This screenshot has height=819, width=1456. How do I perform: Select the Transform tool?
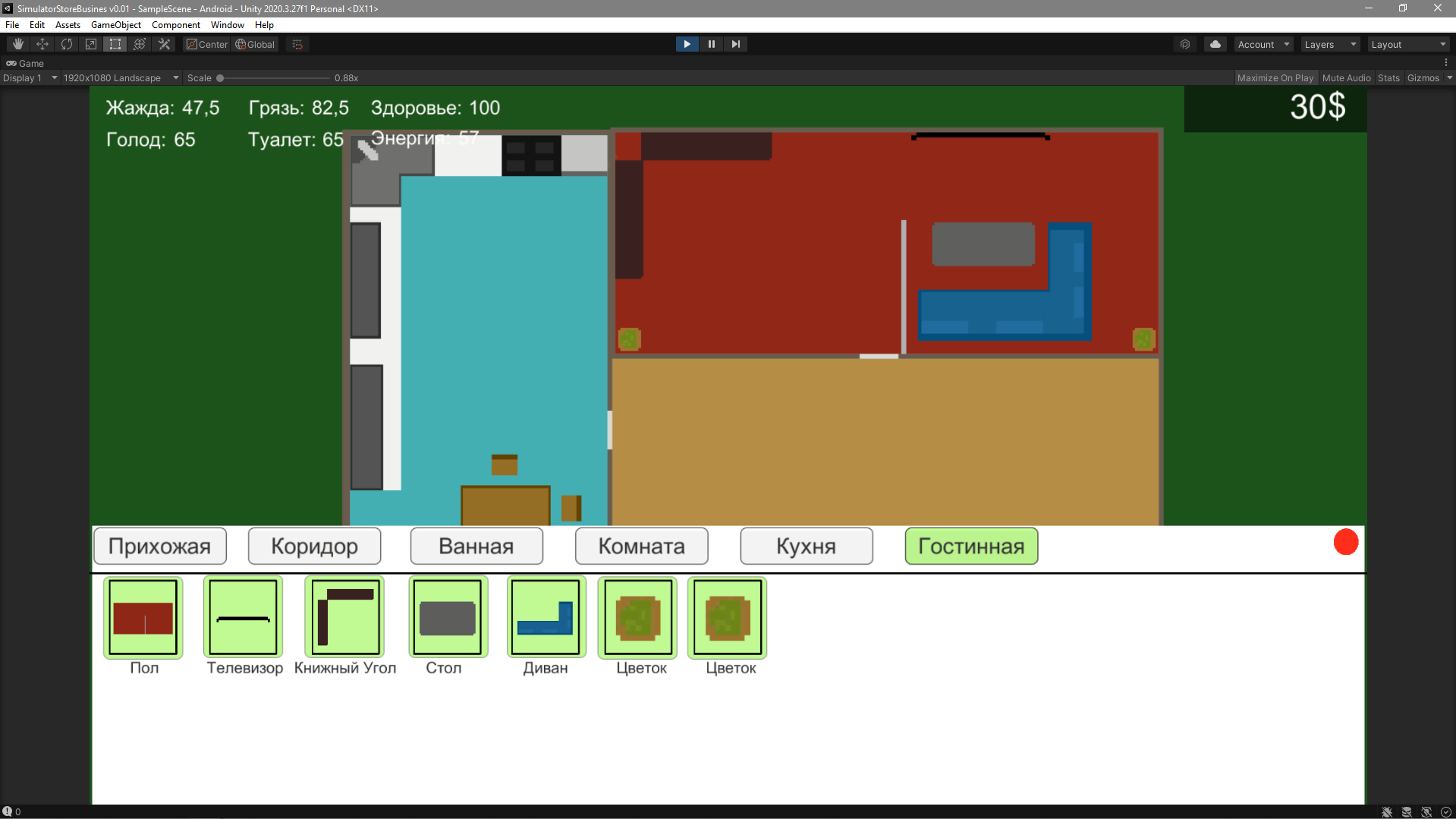140,44
